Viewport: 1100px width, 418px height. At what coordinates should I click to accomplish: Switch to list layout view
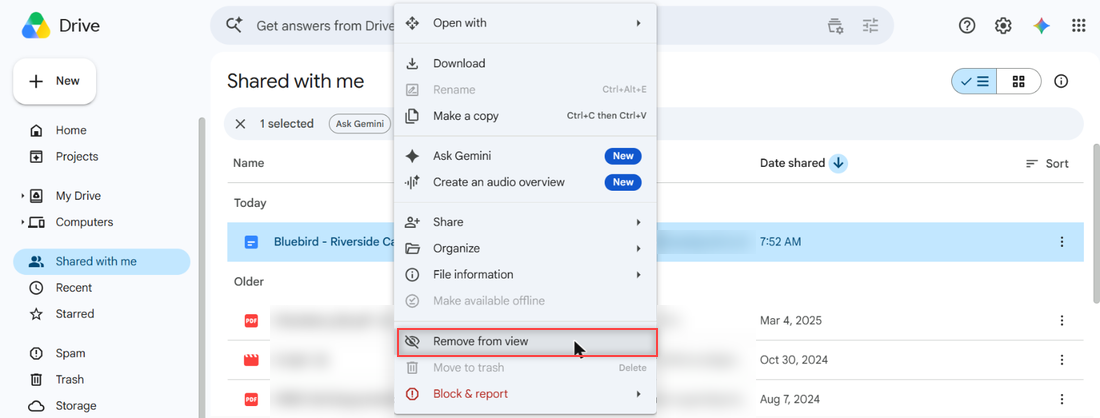coord(974,81)
